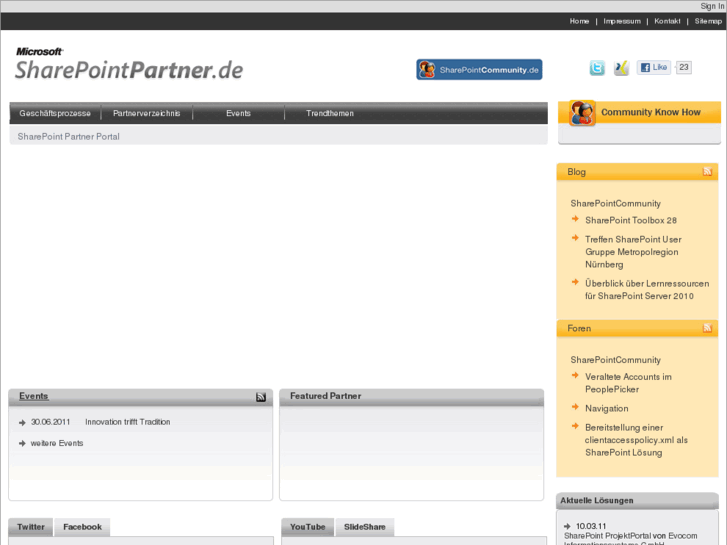Click the Microsoft SharePointPartner.de logo
The height and width of the screenshot is (545, 727).
tap(129, 64)
